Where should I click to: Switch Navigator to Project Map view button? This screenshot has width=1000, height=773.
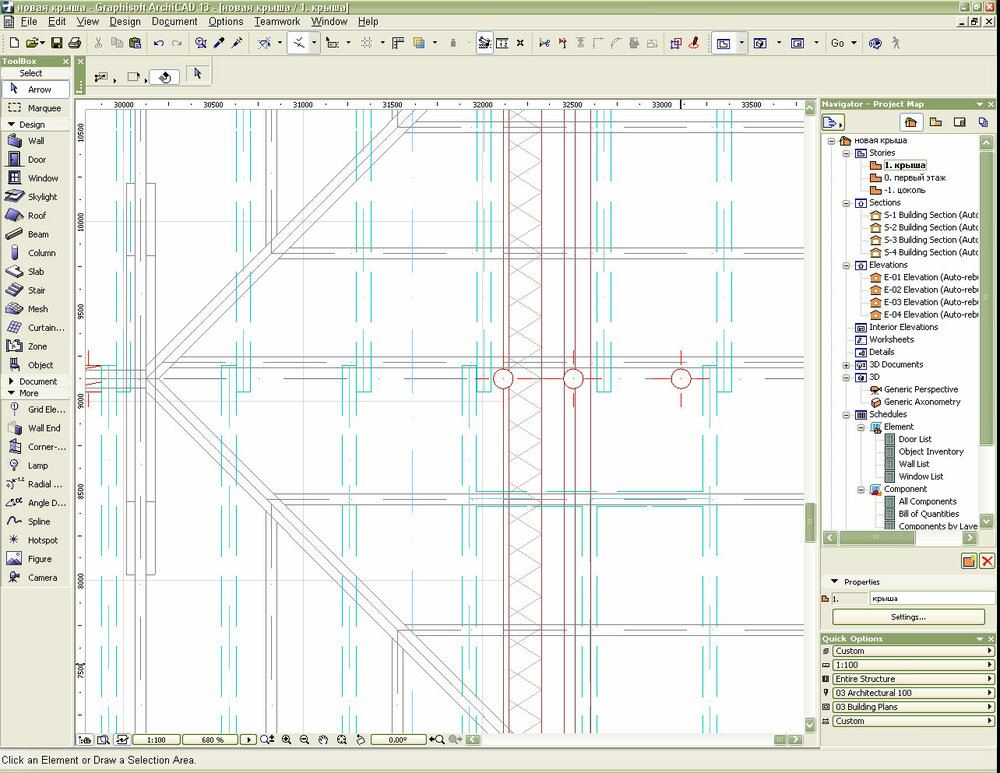click(x=910, y=122)
